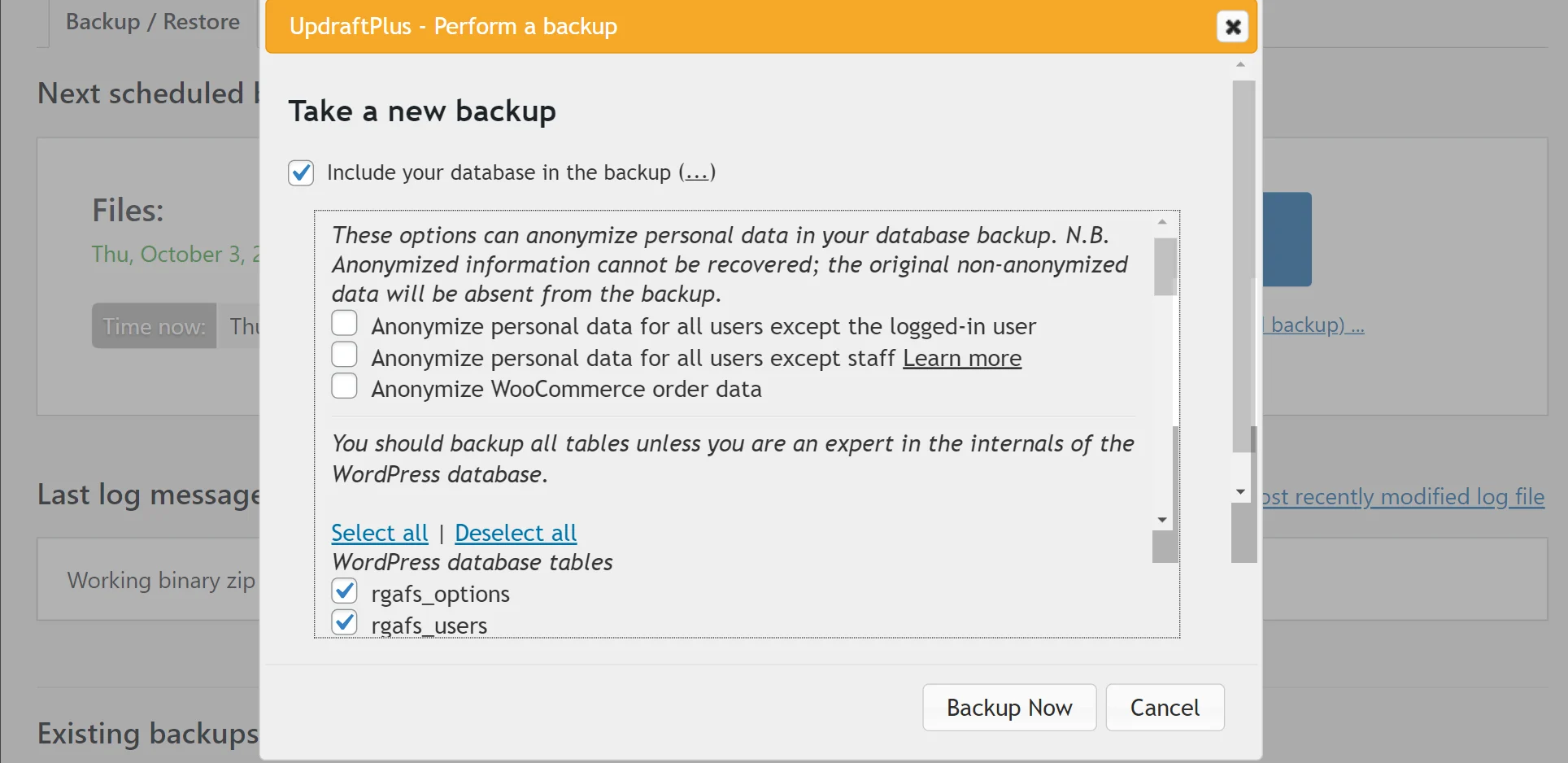Collapse database options via (...) link
Image resolution: width=1568 pixels, height=763 pixels.
click(697, 172)
